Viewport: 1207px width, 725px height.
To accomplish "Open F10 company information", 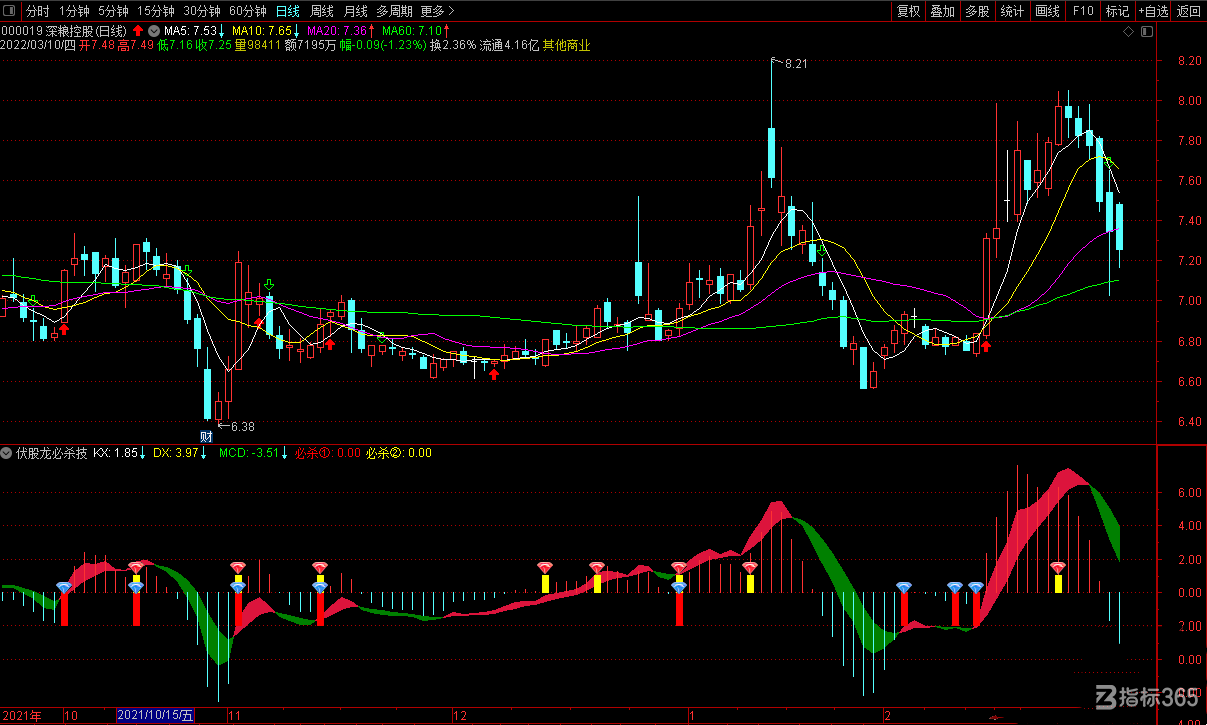I will [1083, 11].
